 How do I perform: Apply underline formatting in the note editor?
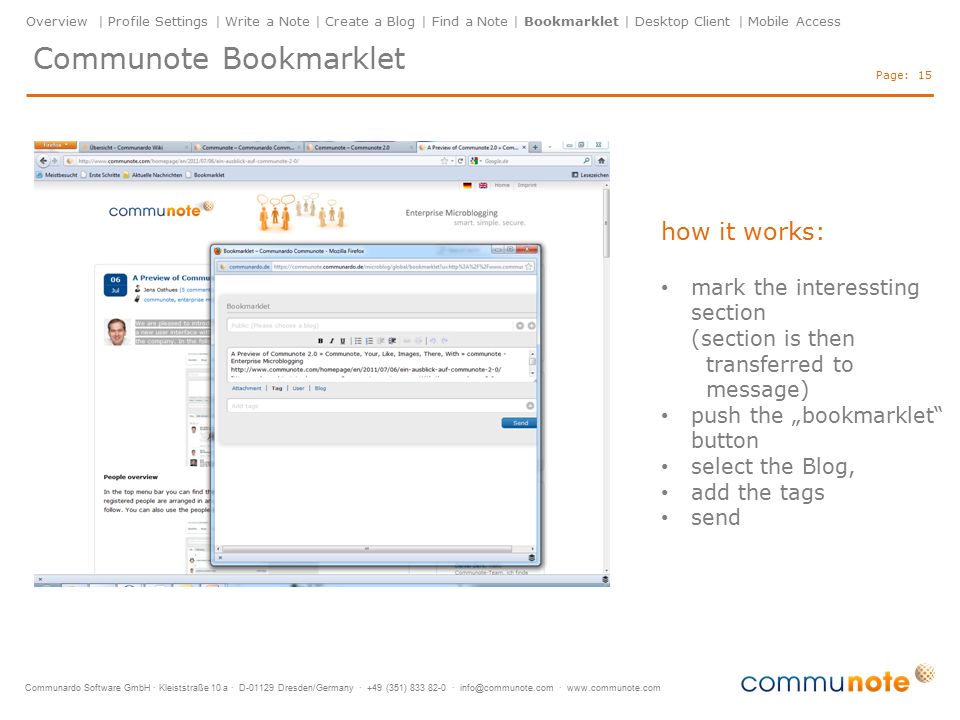coord(343,341)
